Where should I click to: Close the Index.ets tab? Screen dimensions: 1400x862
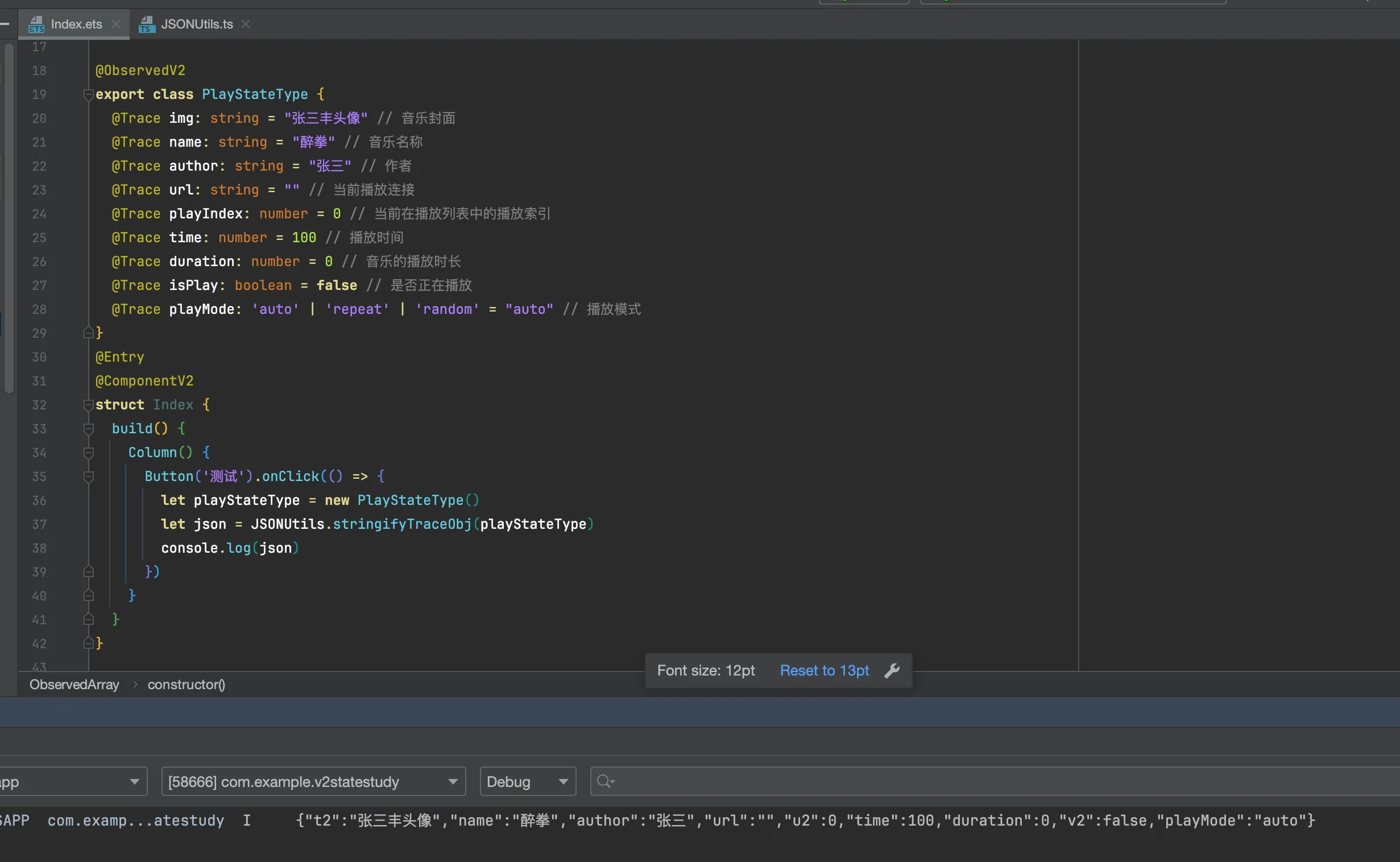(115, 24)
